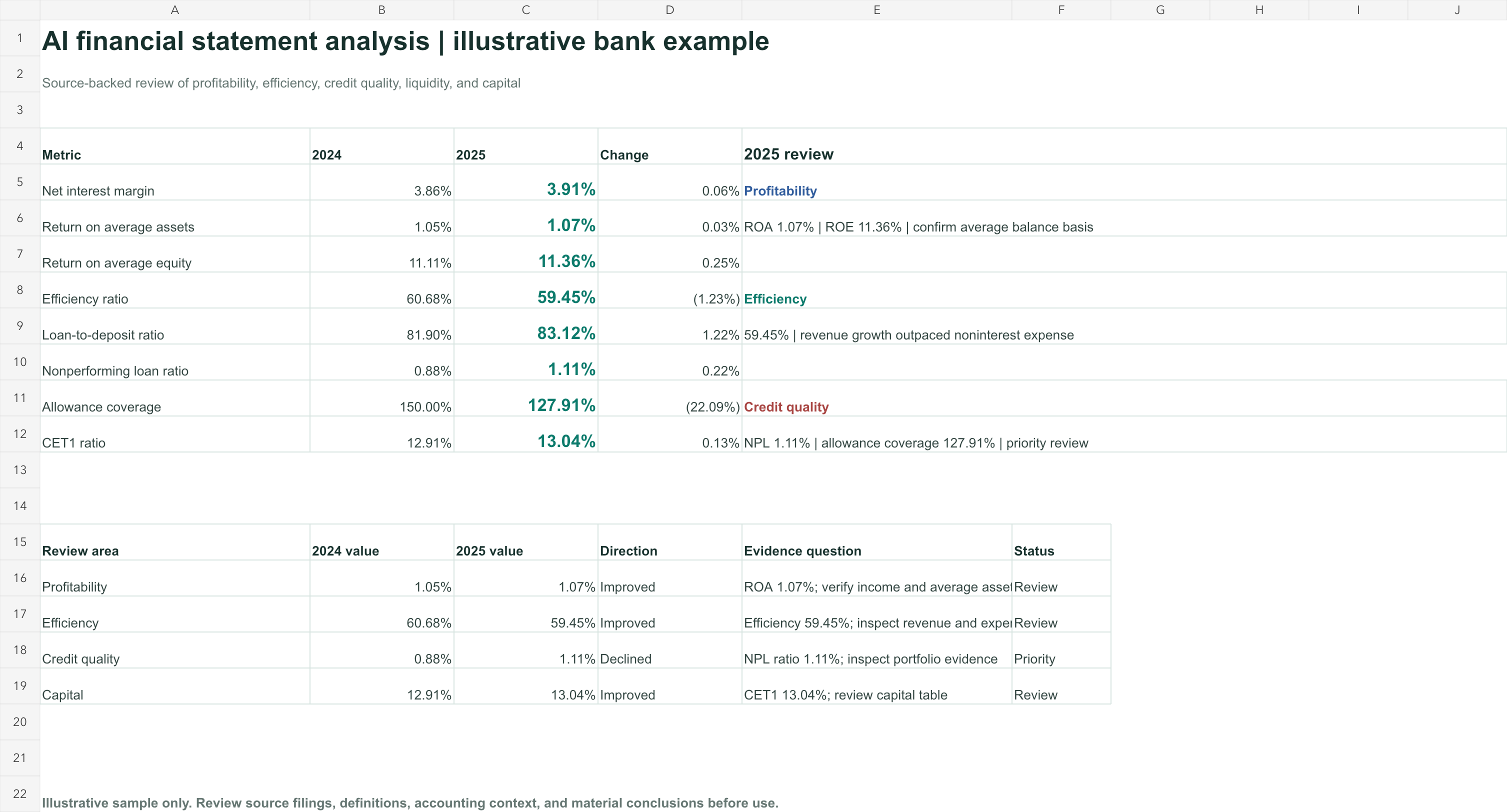This screenshot has height=812, width=1507.
Task: Select the 'Return on average assets' cell
Action: [x=175, y=218]
